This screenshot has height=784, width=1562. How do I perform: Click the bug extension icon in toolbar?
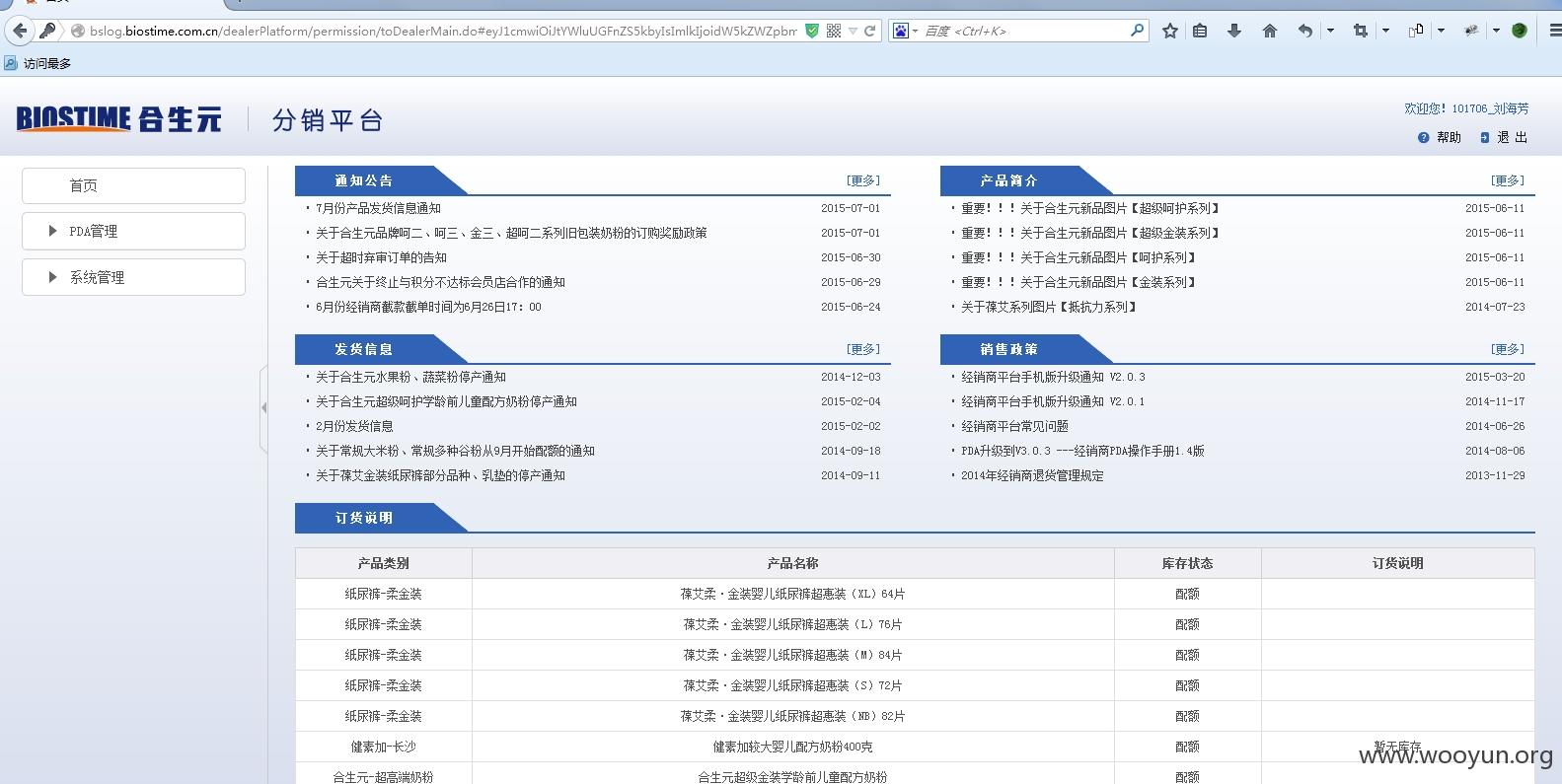click(1471, 31)
